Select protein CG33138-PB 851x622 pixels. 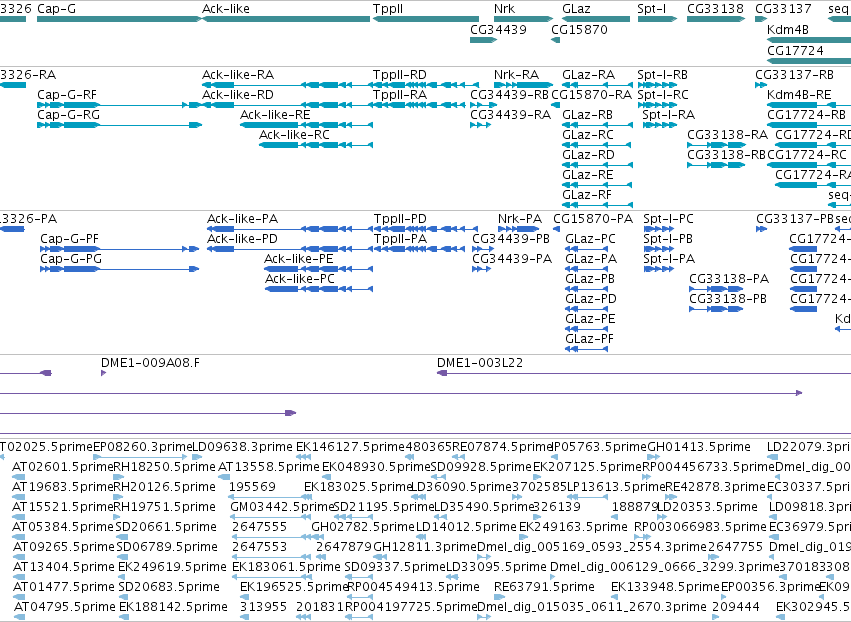[x=728, y=299]
